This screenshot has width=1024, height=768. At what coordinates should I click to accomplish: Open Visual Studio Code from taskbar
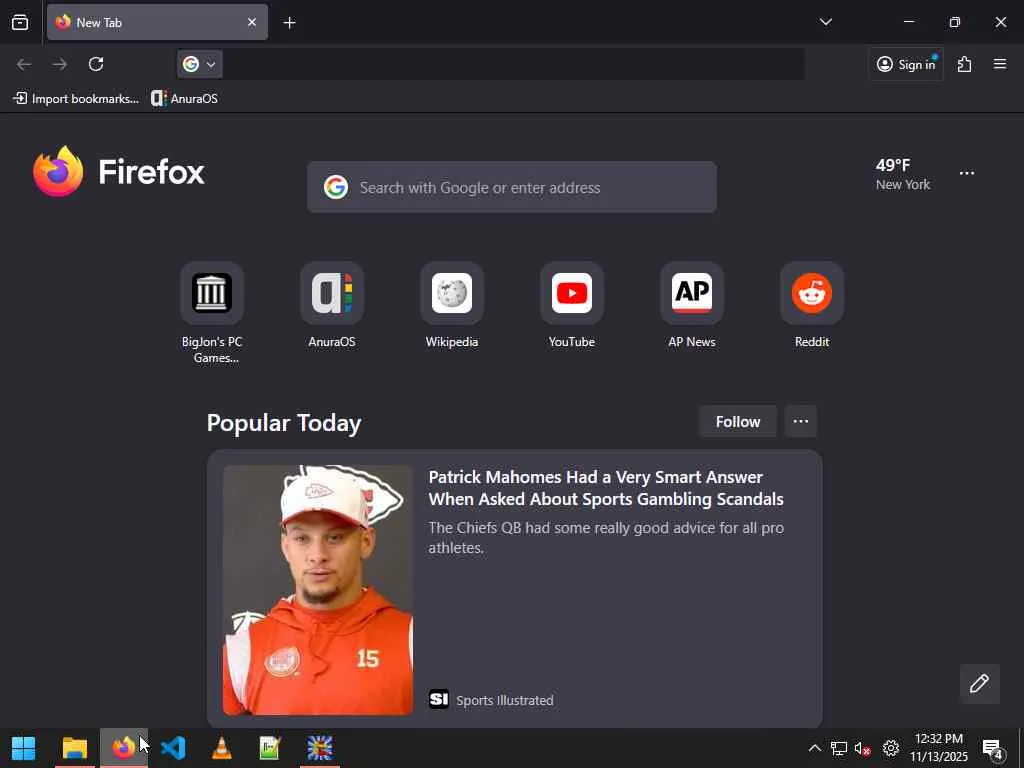173,748
